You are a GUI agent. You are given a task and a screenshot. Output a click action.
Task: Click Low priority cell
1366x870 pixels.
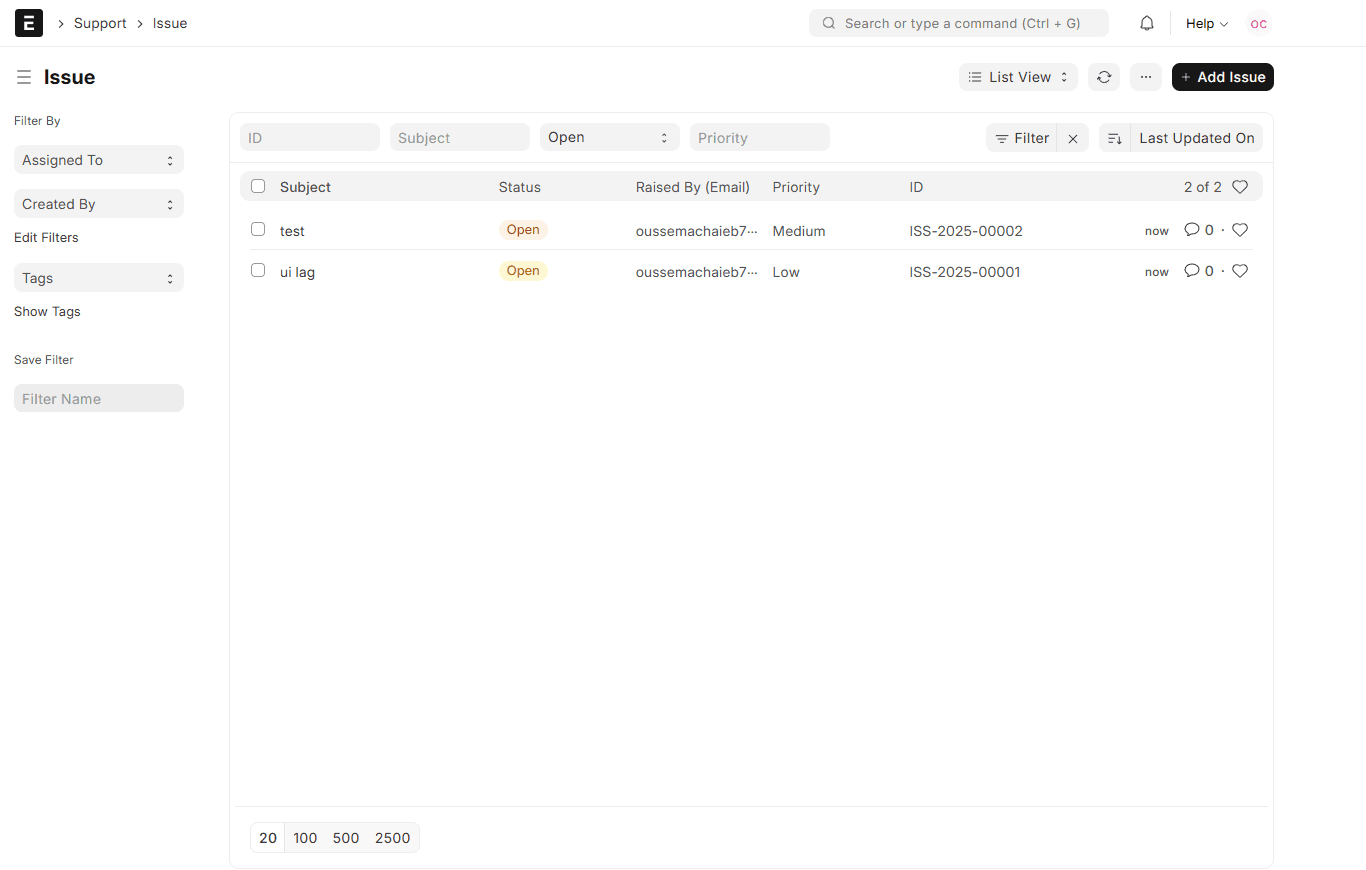click(786, 272)
